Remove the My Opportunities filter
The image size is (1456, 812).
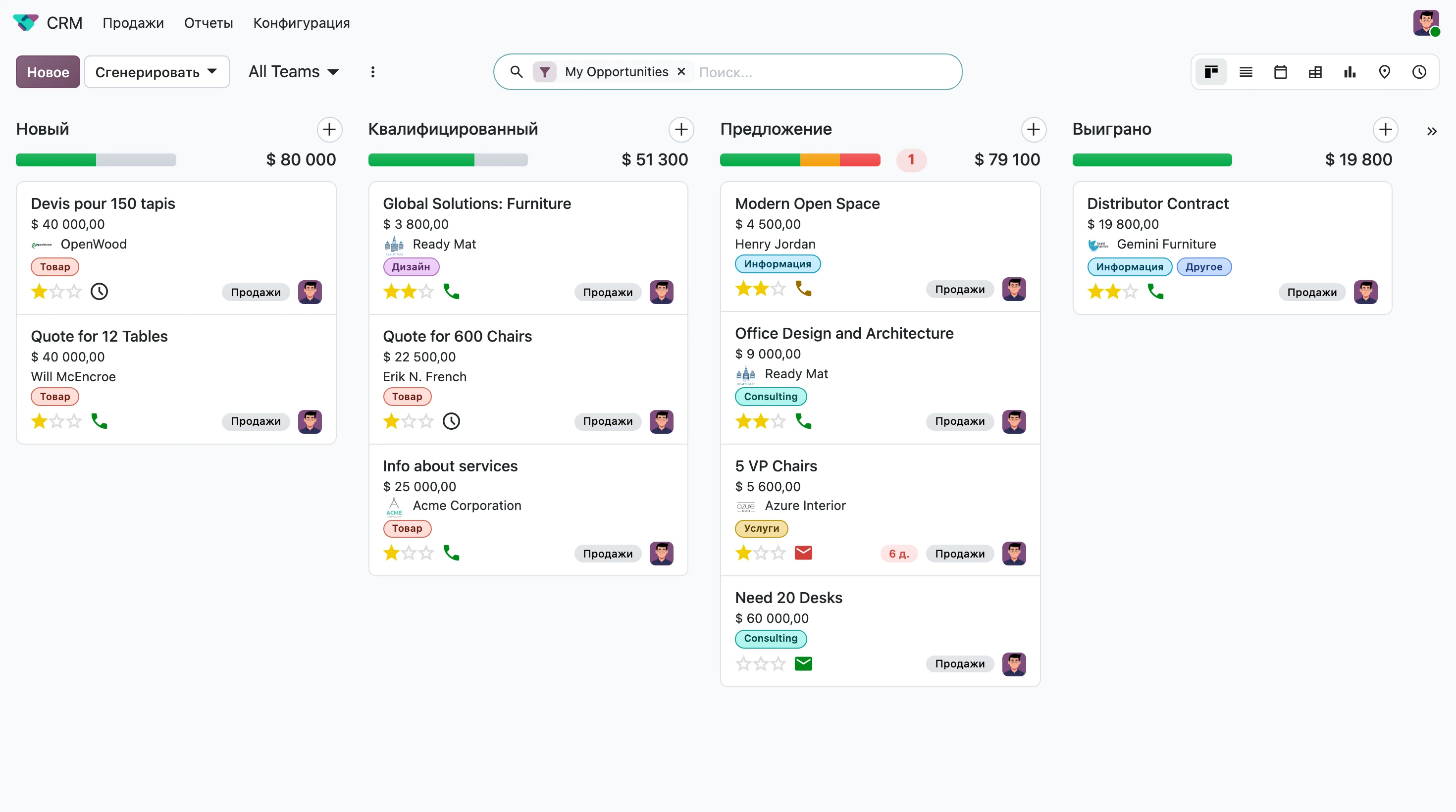tap(681, 72)
